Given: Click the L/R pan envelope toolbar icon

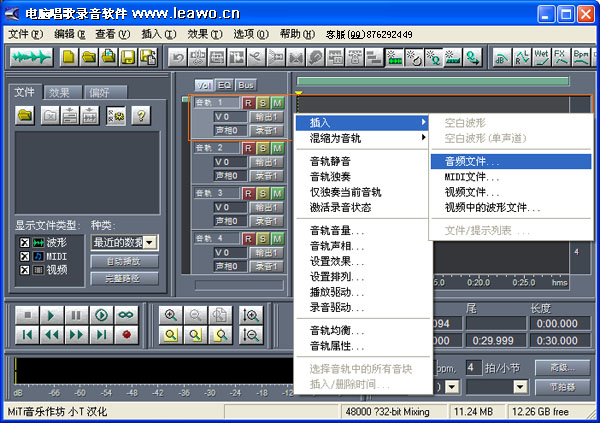Looking at the screenshot, I should pos(522,57).
